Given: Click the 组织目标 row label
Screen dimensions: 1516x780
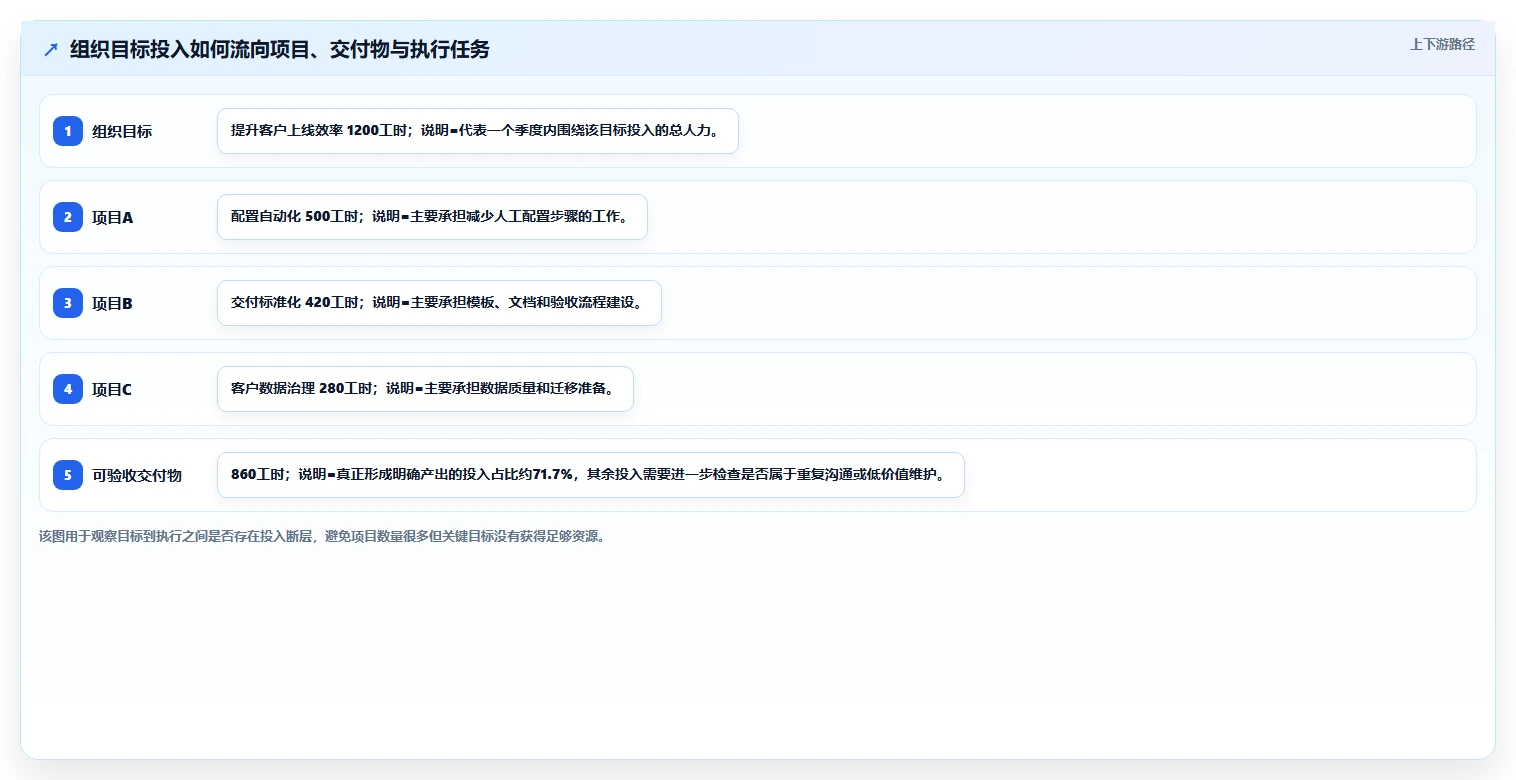Looking at the screenshot, I should 122,131.
